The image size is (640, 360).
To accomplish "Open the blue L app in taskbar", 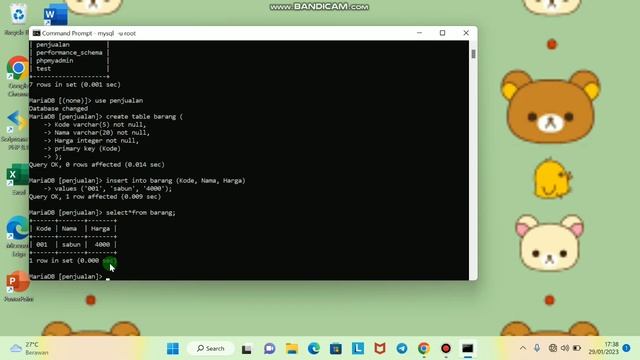I will [x=358, y=348].
